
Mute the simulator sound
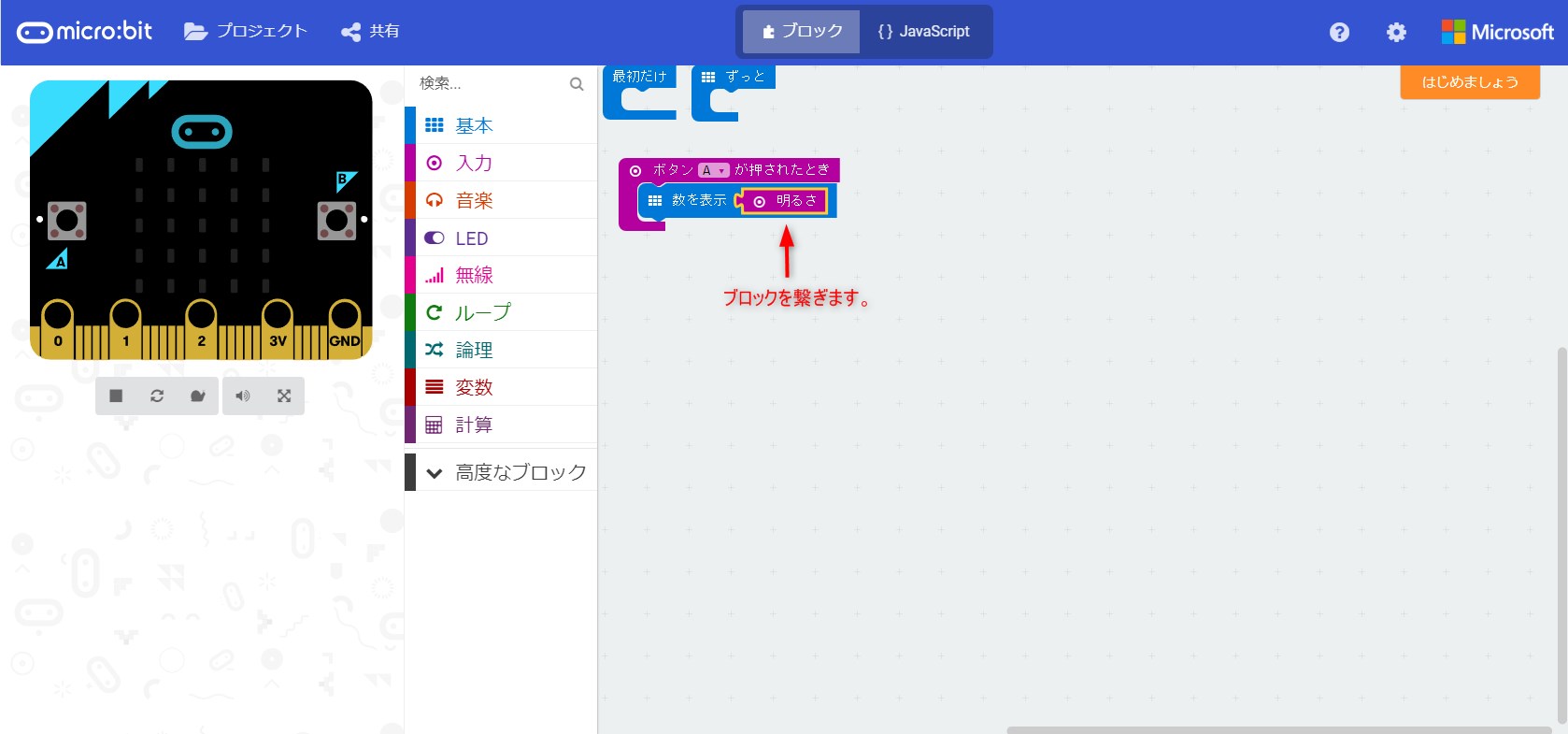pyautogui.click(x=243, y=396)
